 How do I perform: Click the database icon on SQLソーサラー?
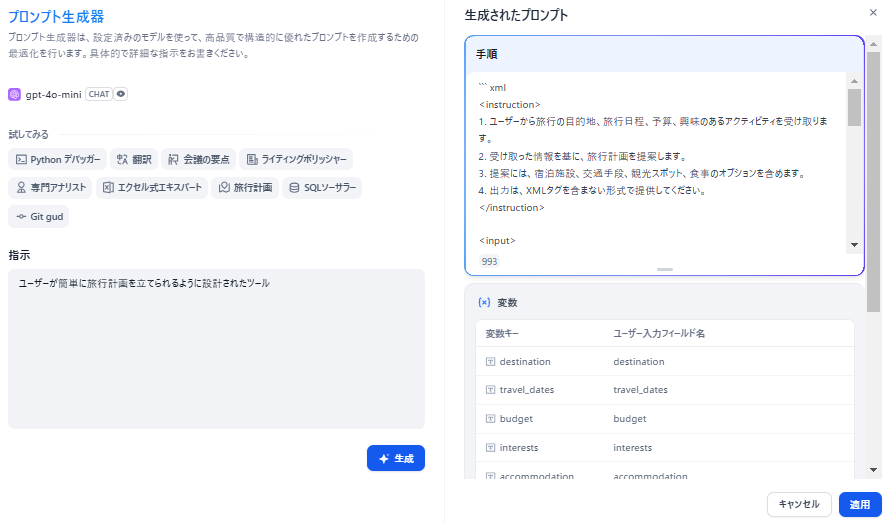click(294, 188)
